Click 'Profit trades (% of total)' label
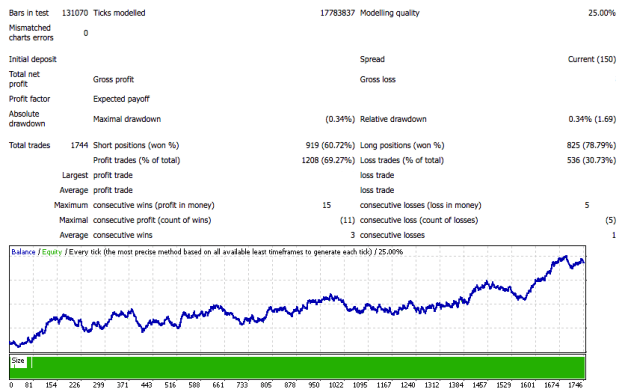This screenshot has width=625, height=392. coord(137,160)
